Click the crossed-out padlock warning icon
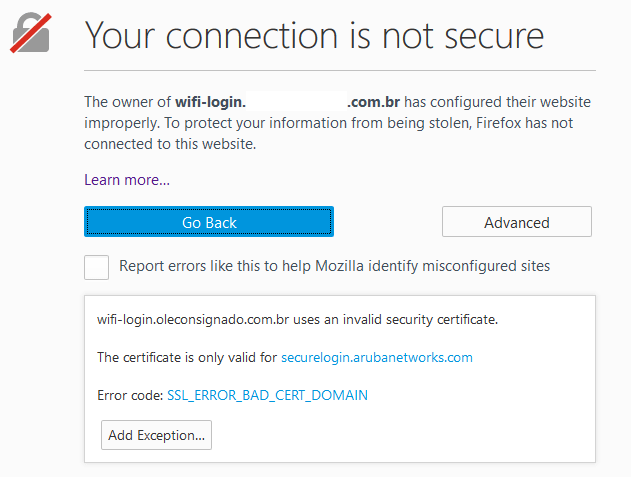The image size is (631, 477). [32, 32]
